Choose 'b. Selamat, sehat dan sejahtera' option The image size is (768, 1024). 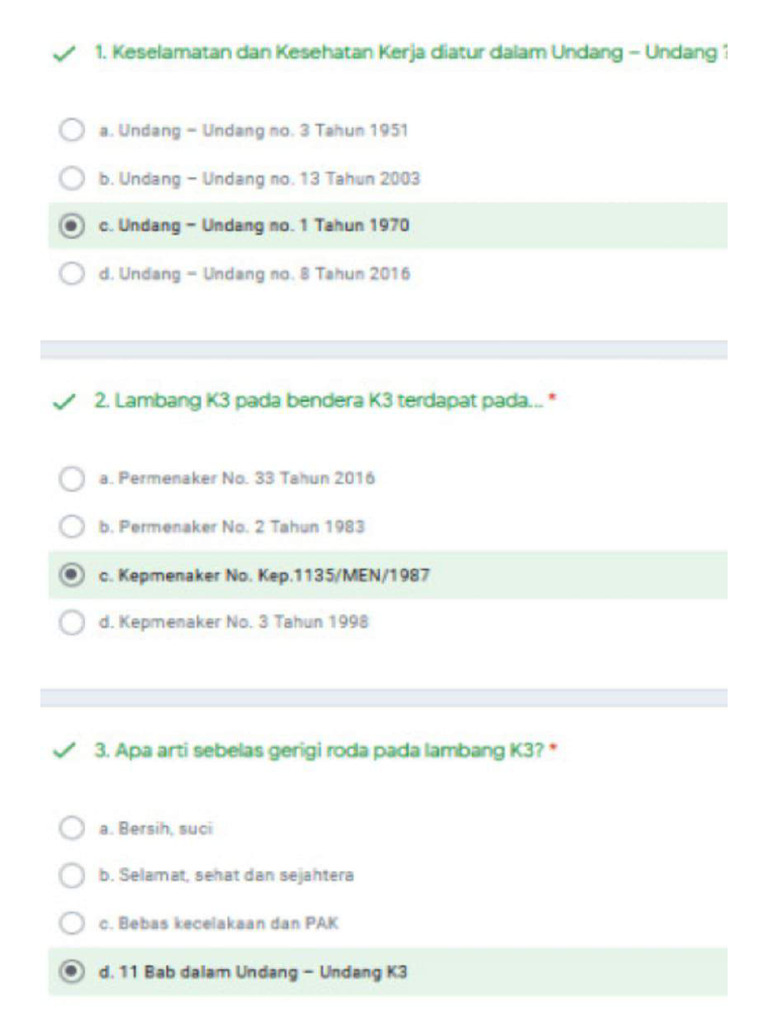pos(72,876)
